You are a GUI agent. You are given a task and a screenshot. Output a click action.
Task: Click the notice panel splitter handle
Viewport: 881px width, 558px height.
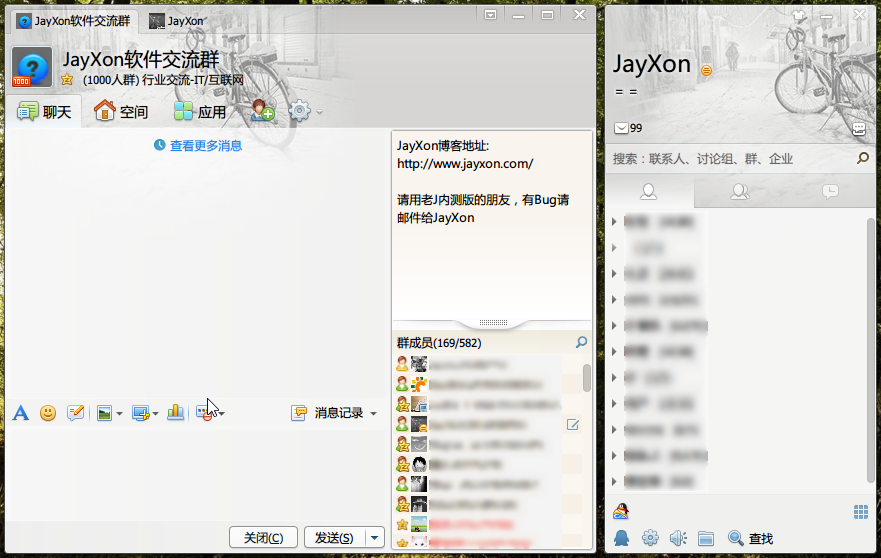[493, 323]
